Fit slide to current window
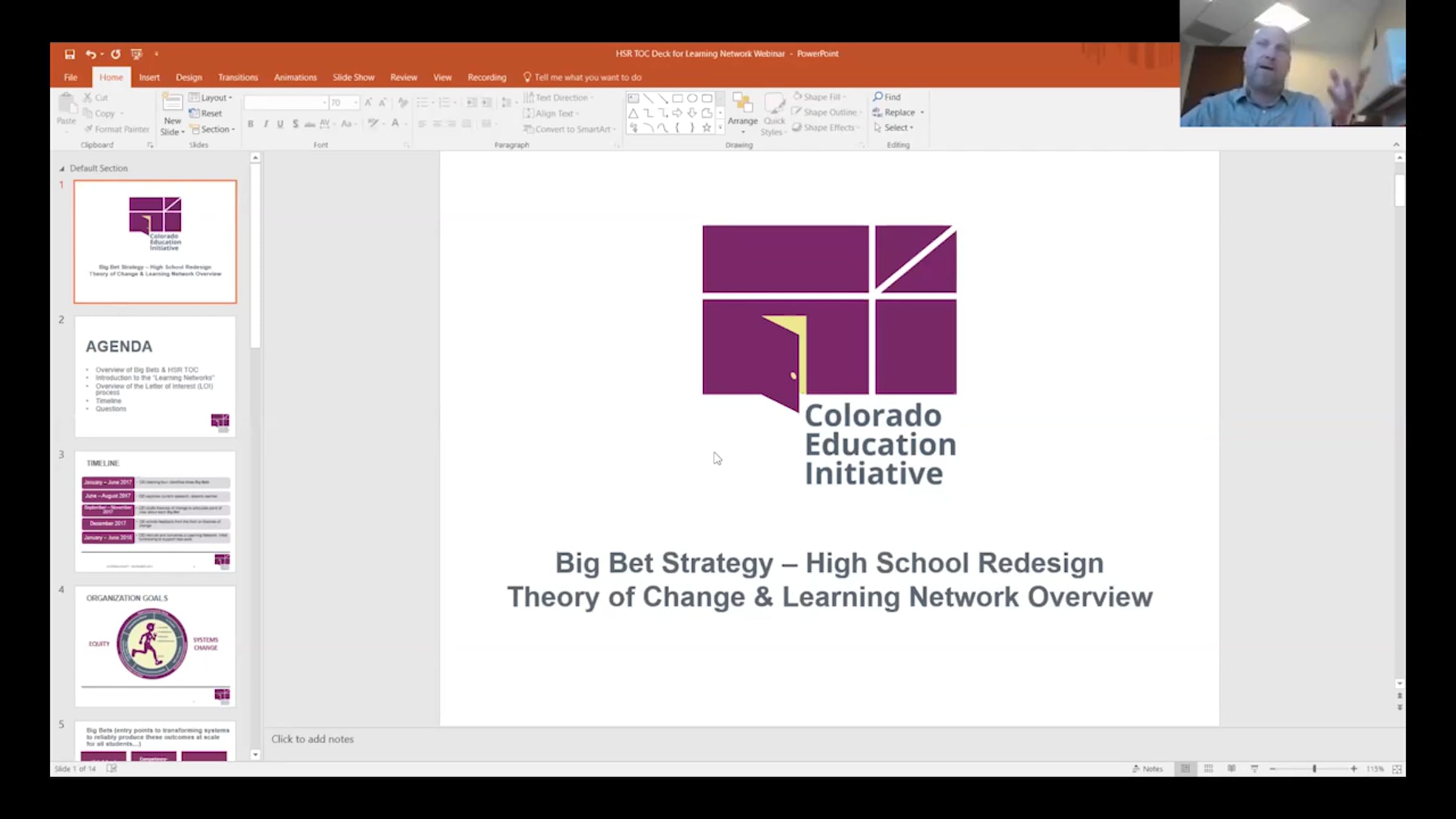This screenshot has height=819, width=1456. coord(1397,769)
